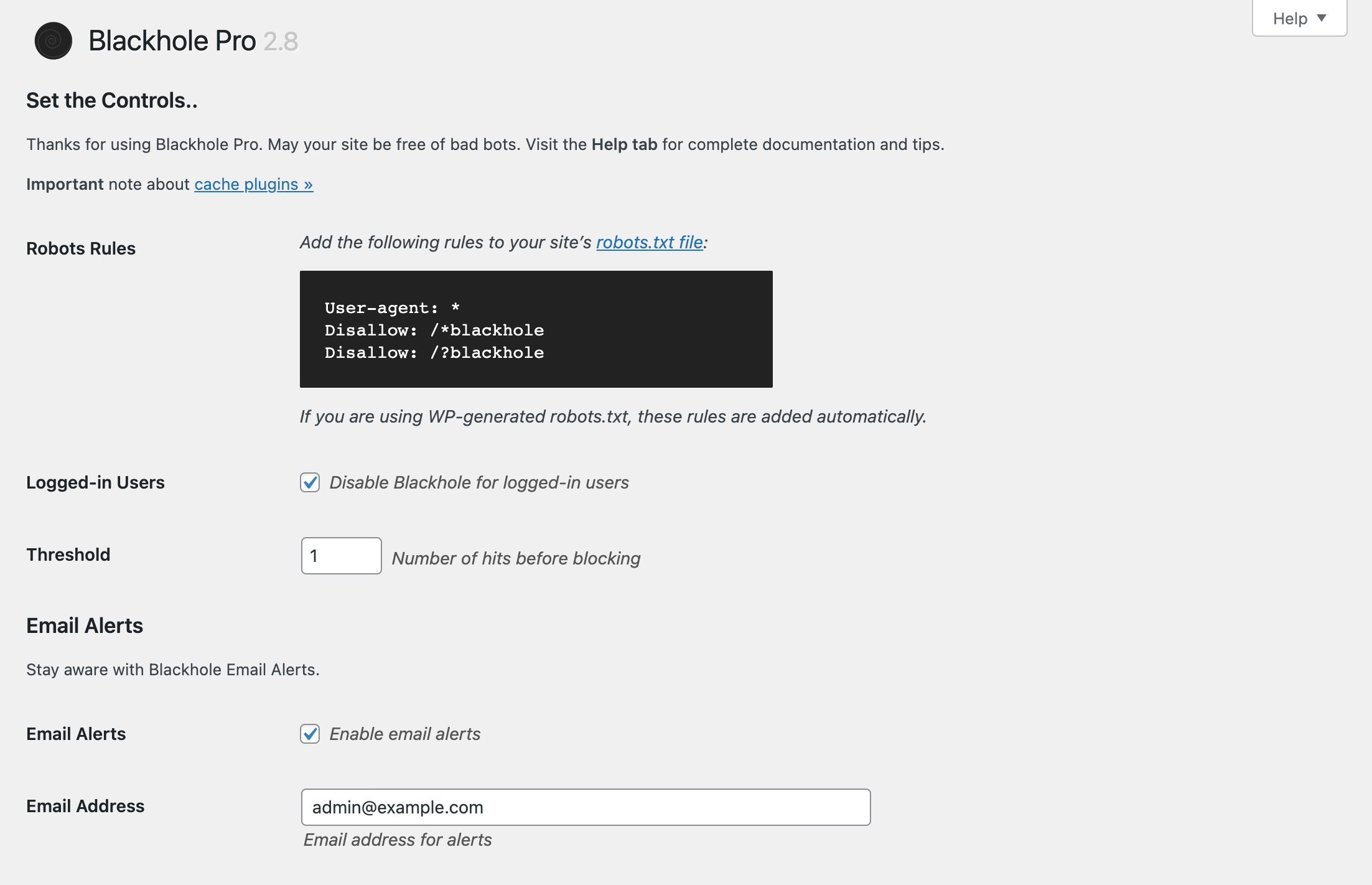
Task: Click the Email Alerts section heading
Action: pos(85,625)
